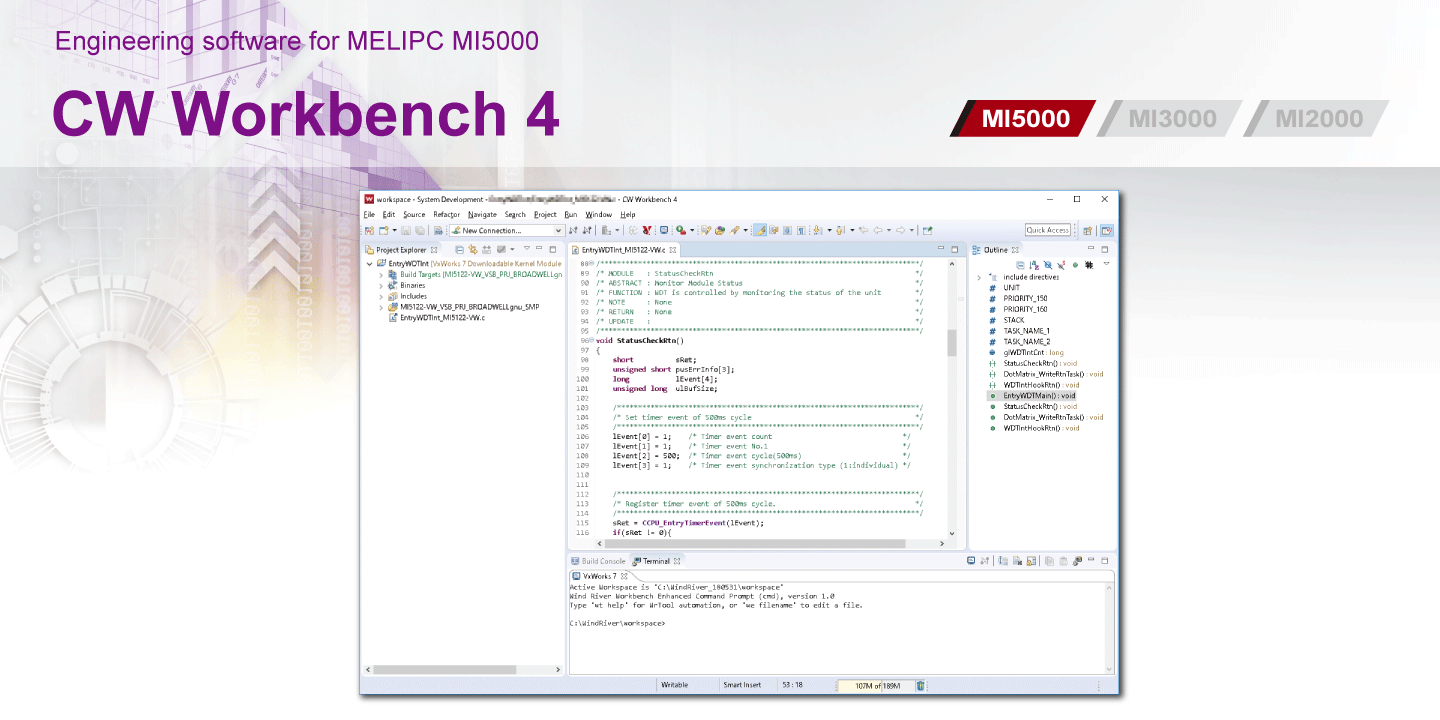This screenshot has height=720, width=1440.
Task: Click the Collapse All icon in Project Explorer
Action: (x=459, y=249)
